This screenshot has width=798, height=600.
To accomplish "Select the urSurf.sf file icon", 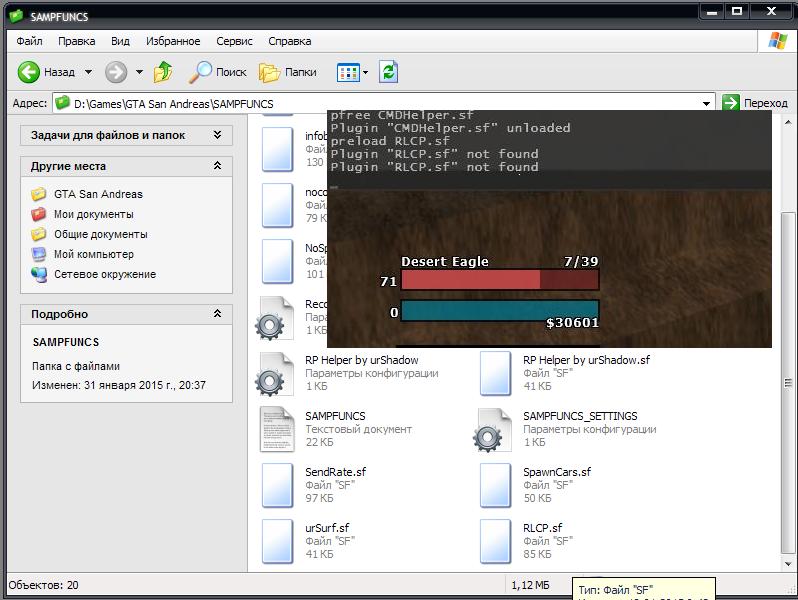I will coord(277,541).
